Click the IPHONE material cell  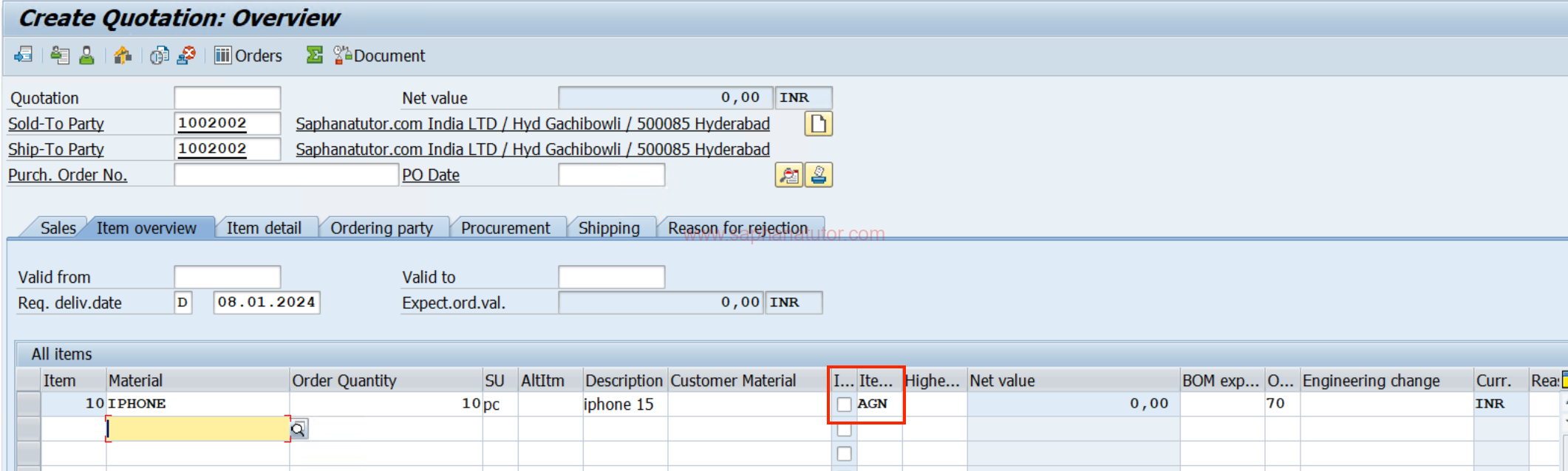click(198, 404)
